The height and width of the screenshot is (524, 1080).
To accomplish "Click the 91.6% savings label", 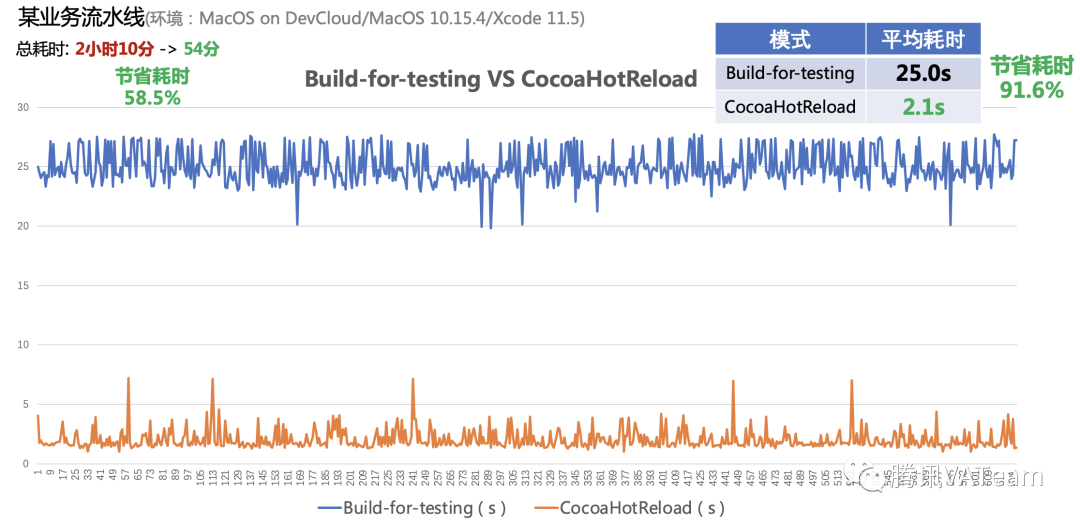I will 1031,89.
